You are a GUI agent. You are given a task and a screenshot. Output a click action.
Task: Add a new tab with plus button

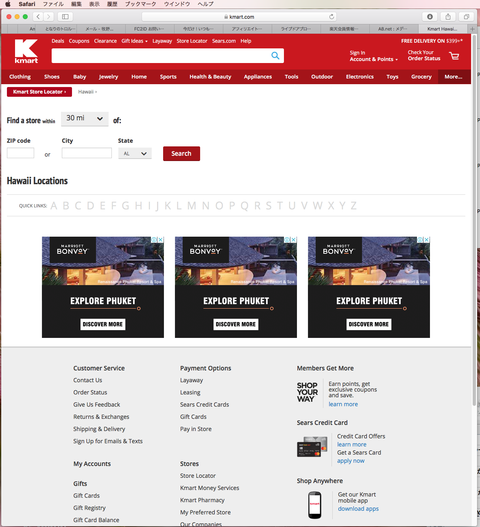472,29
